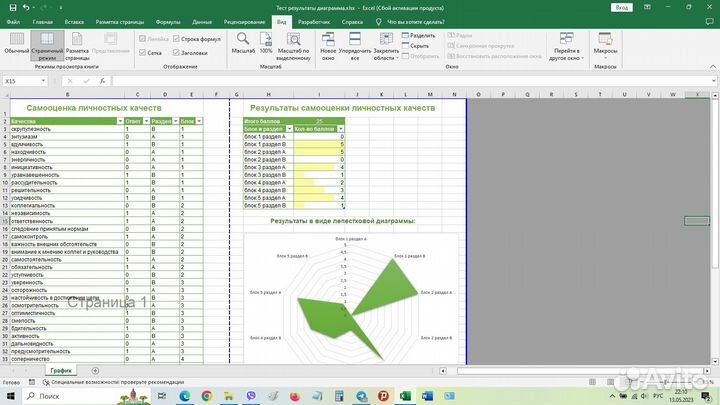Switch to the Вставка ribbon tab

(x=74, y=22)
